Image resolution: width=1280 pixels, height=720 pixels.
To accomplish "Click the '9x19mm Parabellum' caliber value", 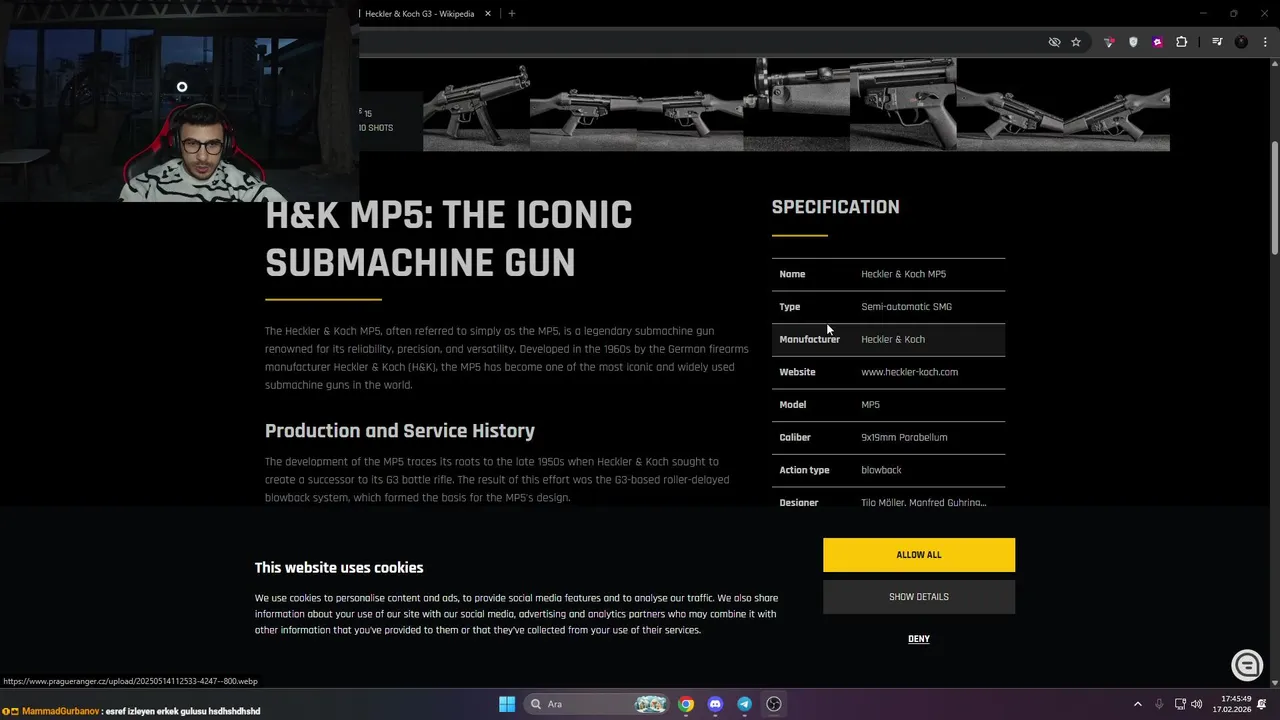I will click(x=904, y=437).
